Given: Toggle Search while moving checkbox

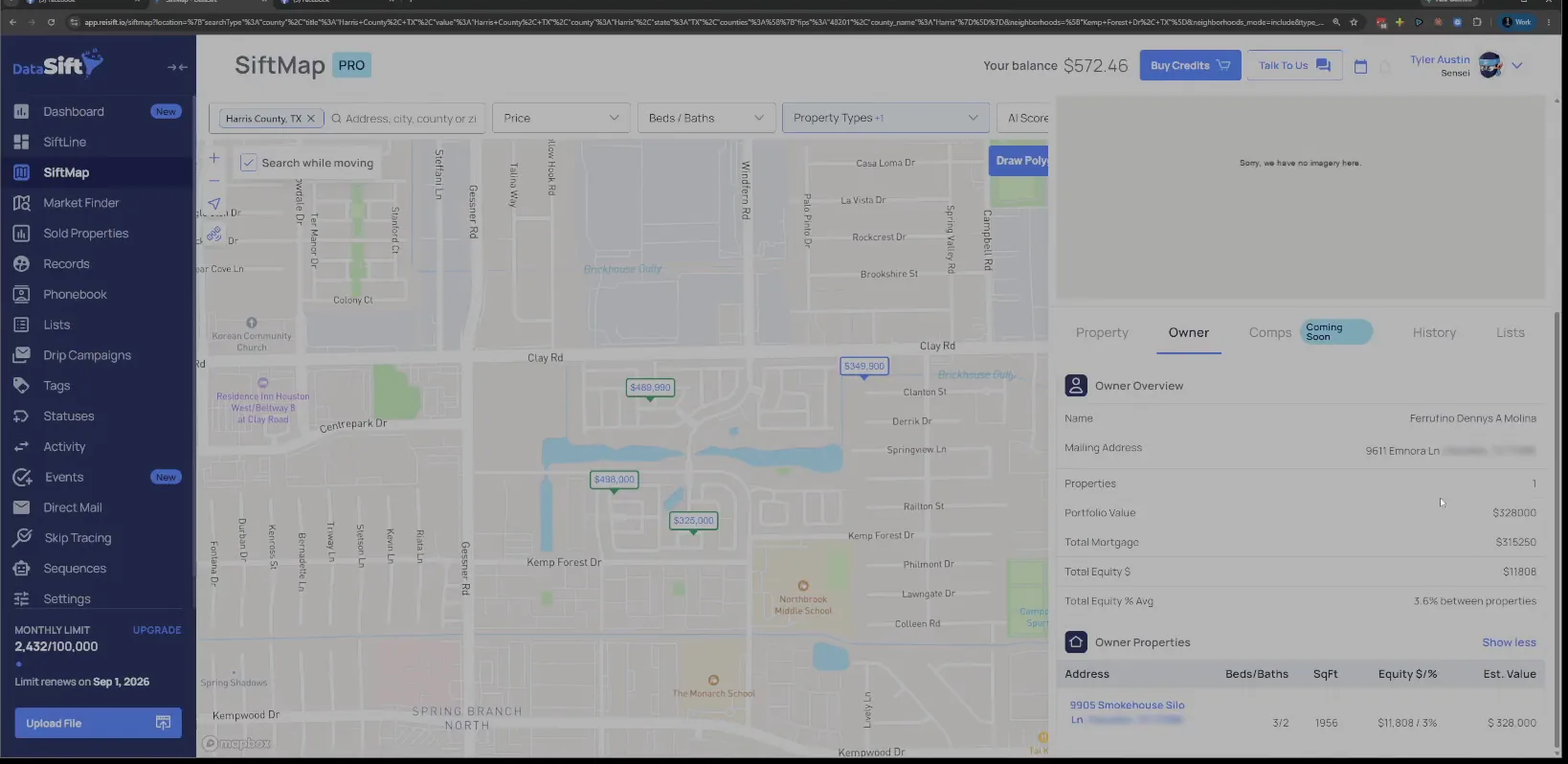Looking at the screenshot, I should pos(248,163).
